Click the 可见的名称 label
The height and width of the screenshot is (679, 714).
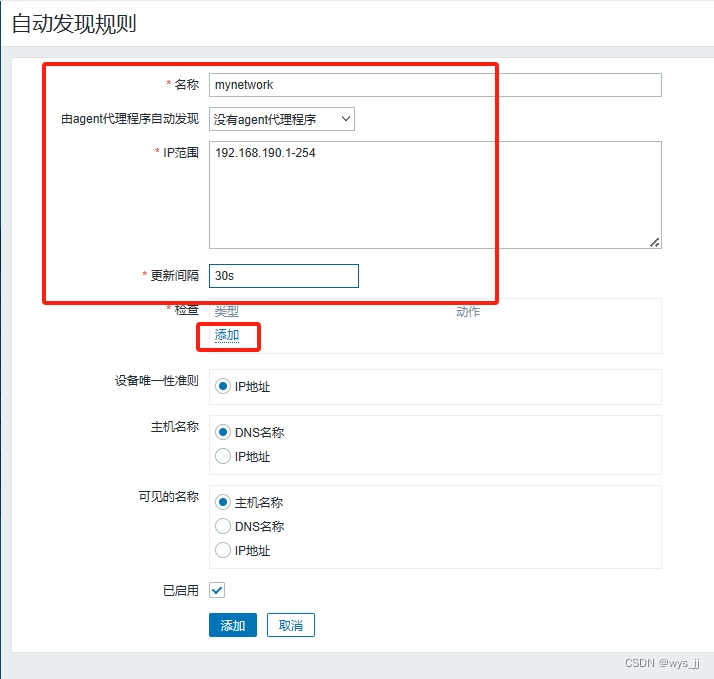click(x=169, y=496)
